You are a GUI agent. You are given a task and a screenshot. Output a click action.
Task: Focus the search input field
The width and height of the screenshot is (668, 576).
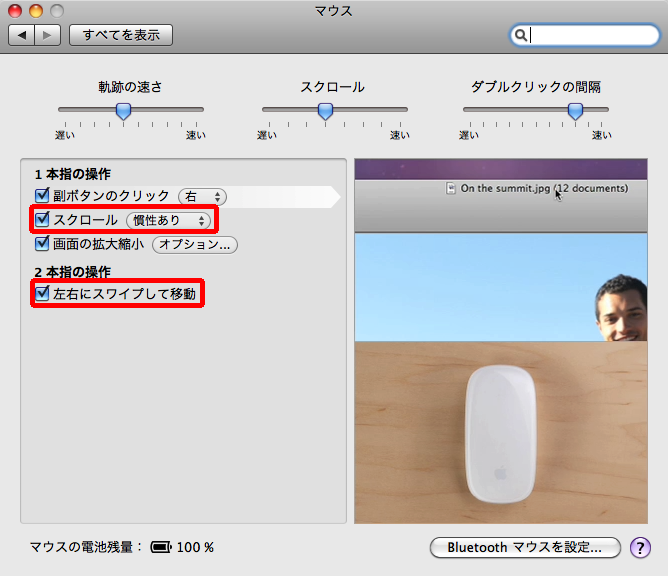pyautogui.click(x=584, y=35)
